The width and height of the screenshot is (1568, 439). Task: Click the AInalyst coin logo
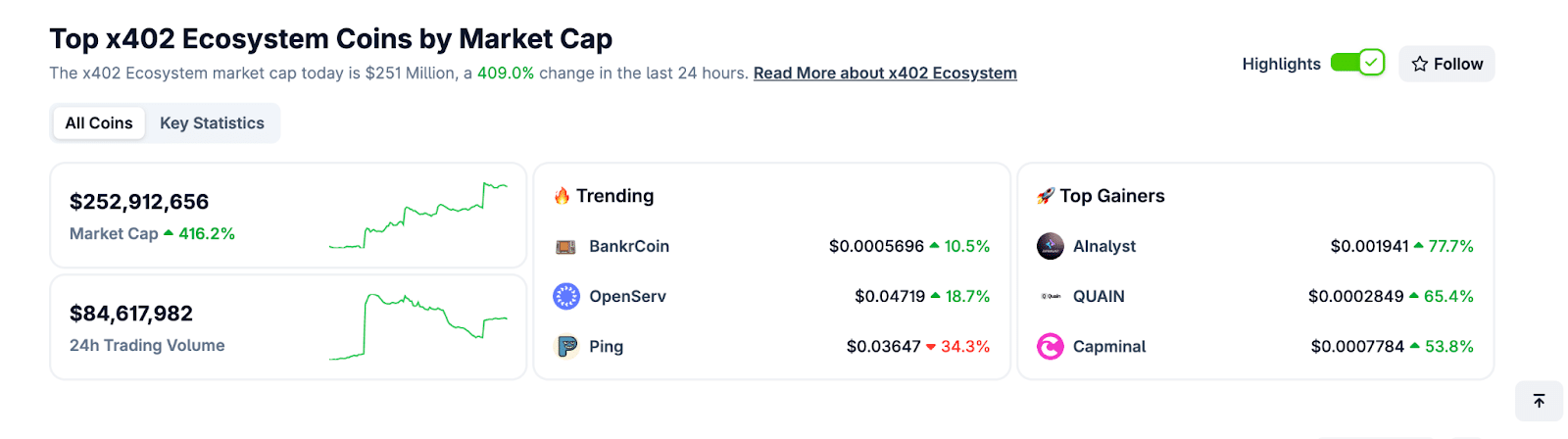[1050, 247]
